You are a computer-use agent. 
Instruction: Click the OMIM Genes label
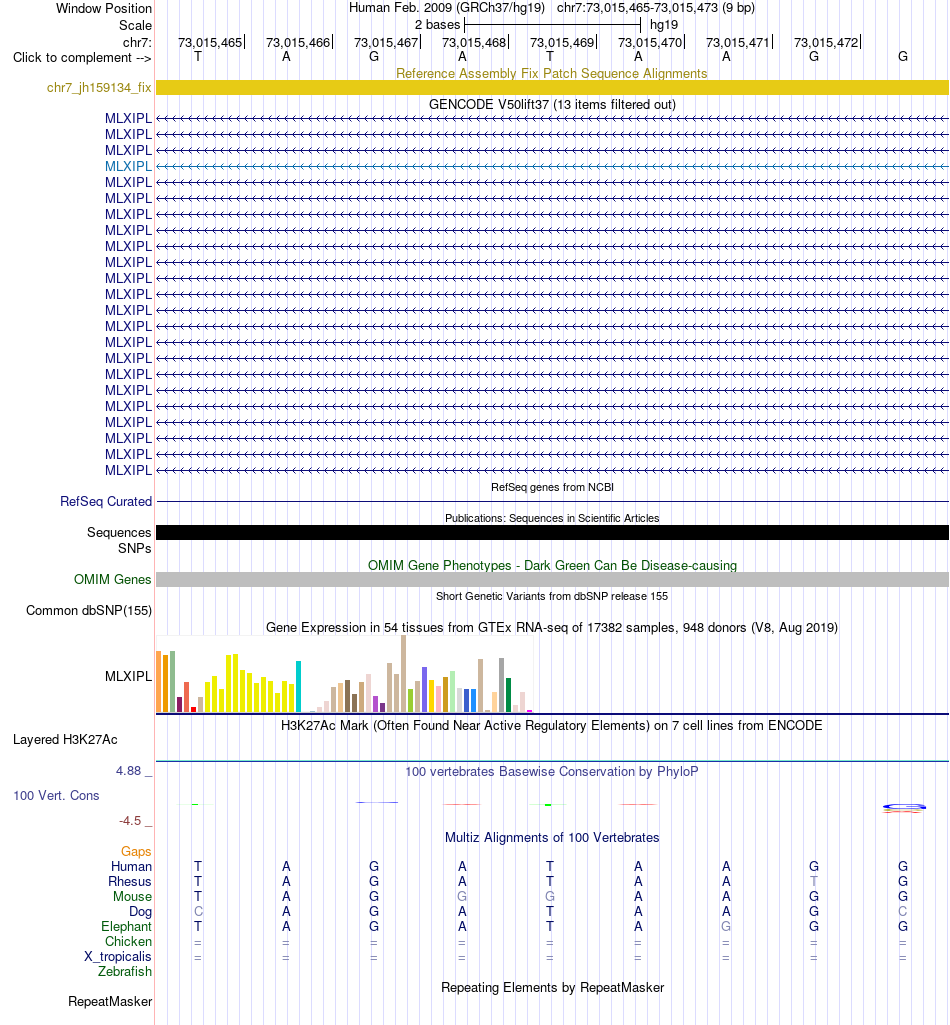point(112,579)
